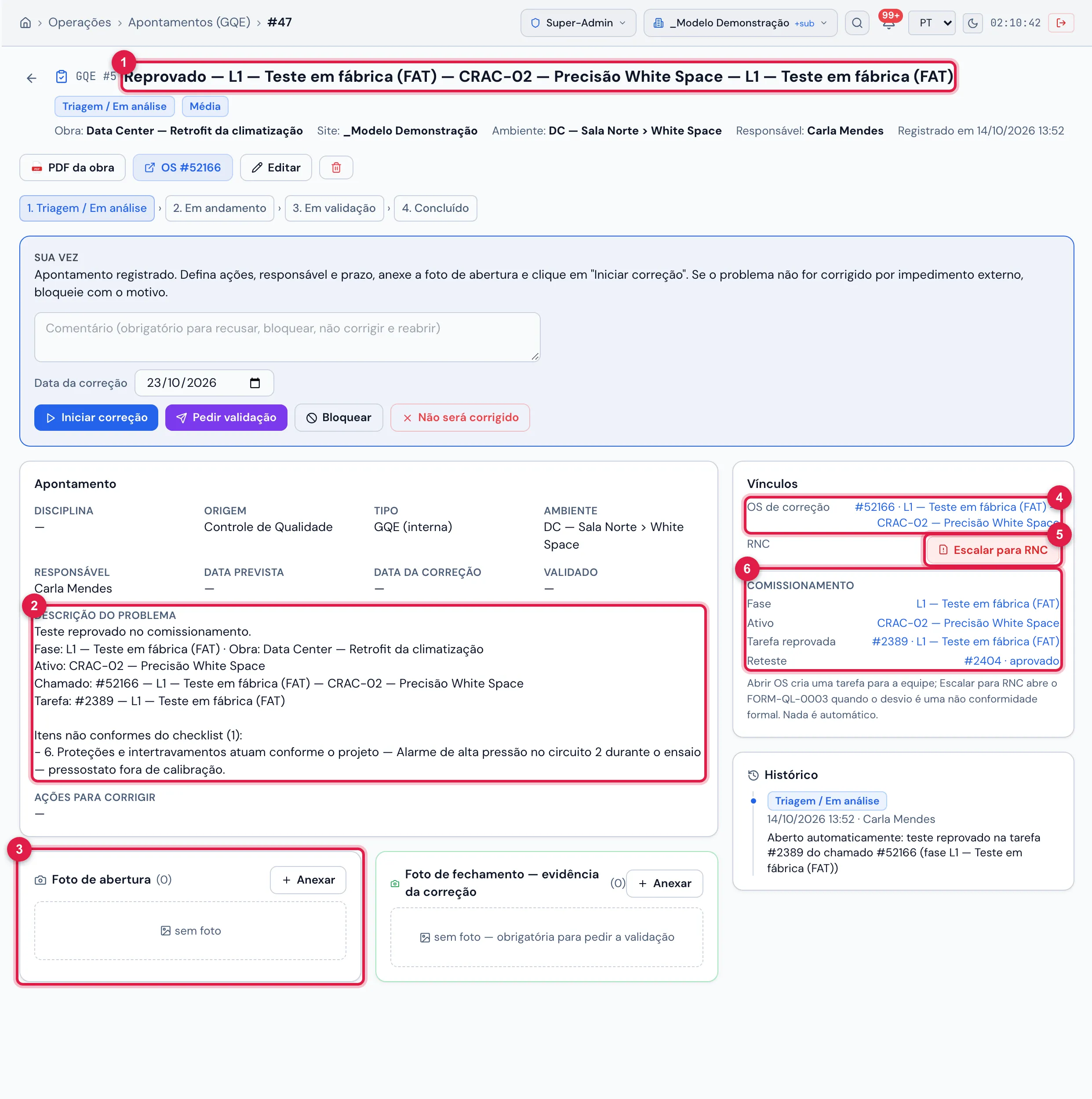Click the sem foto placeholder in Foto de abertura
Screen dimensions: 1092x1099
click(190, 931)
